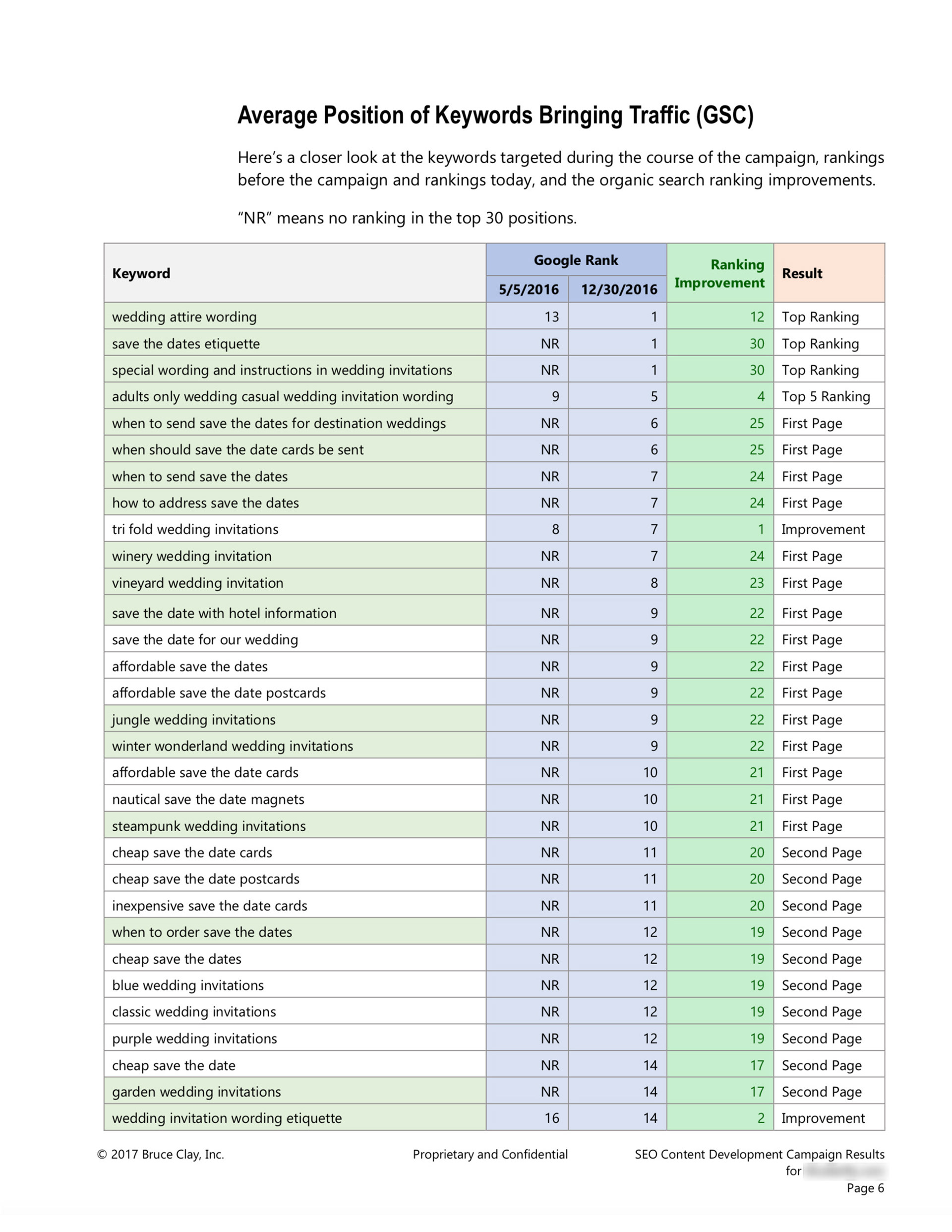Click the 'nautical save the date magnets' cell
Image resolution: width=952 pixels, height=1232 pixels.
point(208,800)
